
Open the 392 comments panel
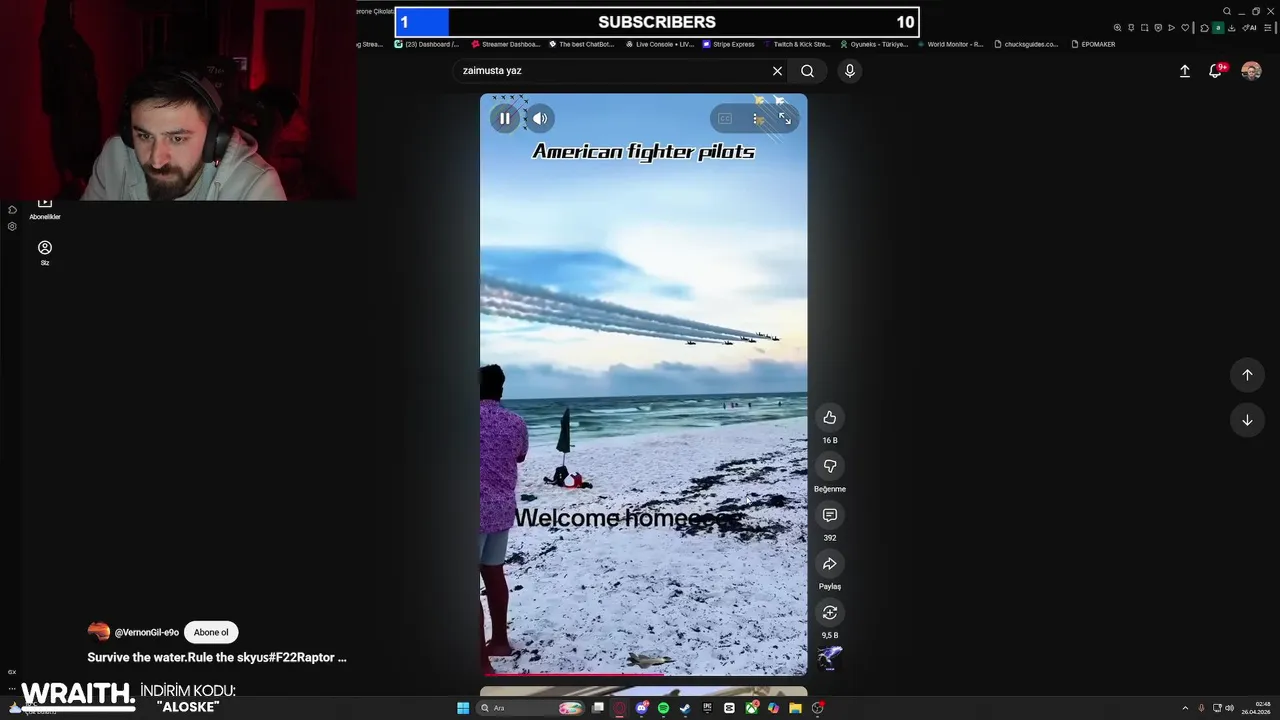[x=829, y=515]
